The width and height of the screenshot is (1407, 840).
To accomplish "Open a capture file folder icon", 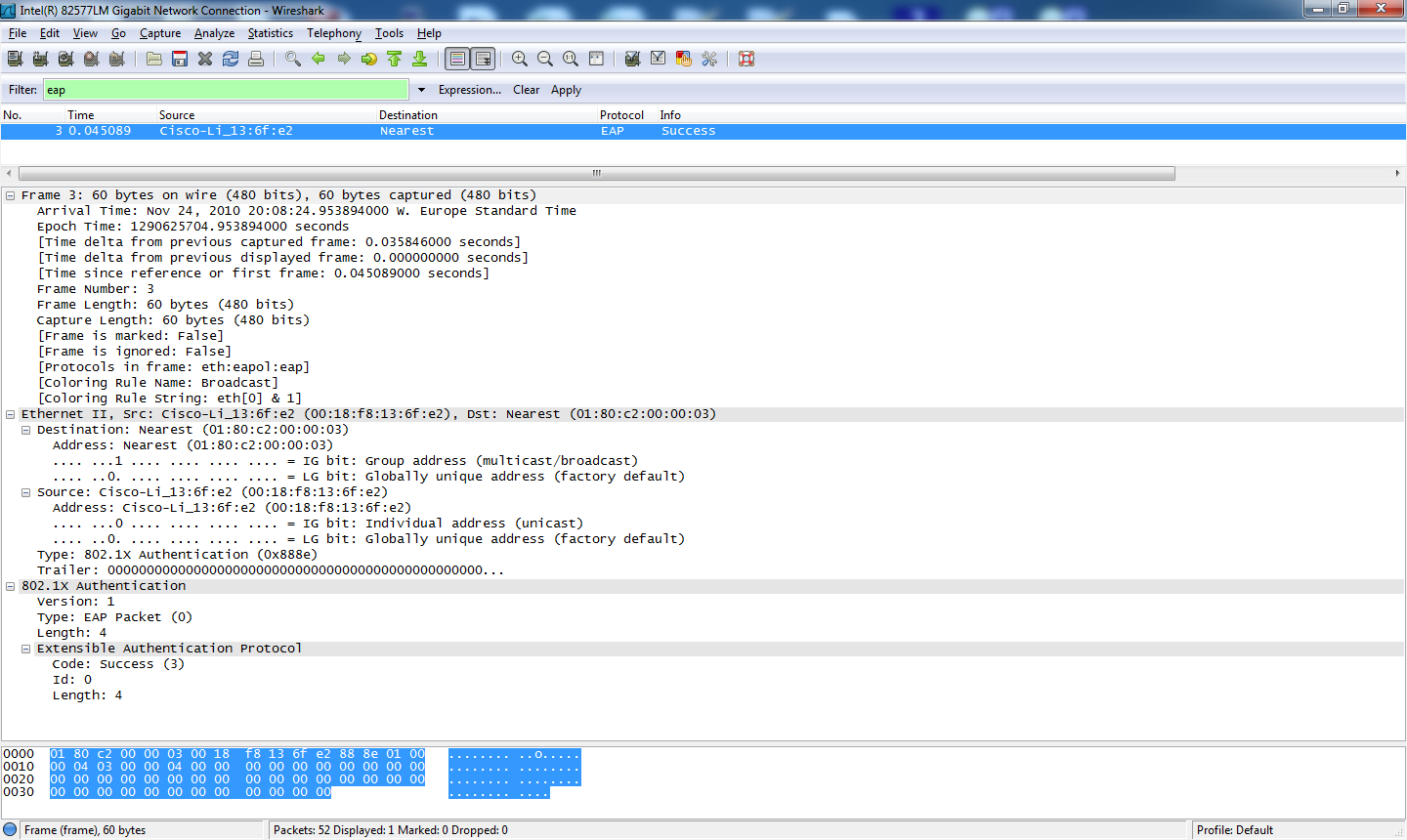I will [154, 59].
